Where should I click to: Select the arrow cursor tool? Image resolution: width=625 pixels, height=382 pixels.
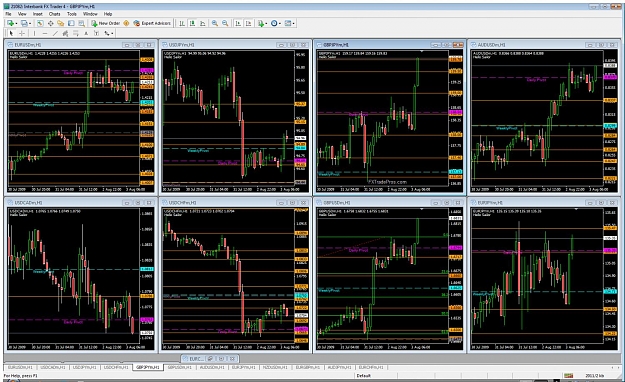click(11, 33)
